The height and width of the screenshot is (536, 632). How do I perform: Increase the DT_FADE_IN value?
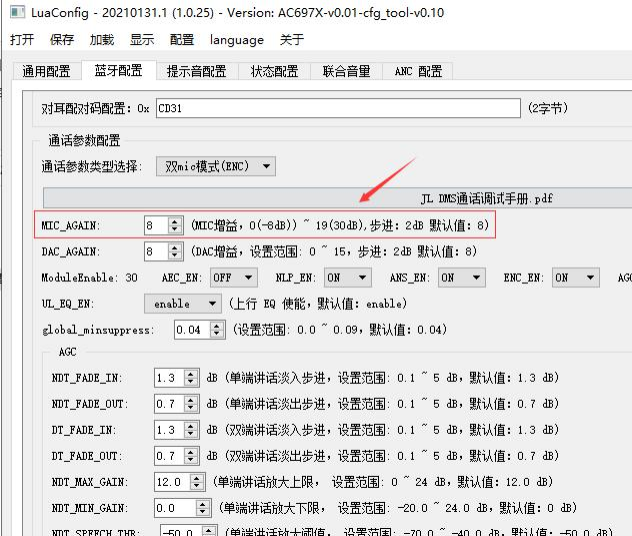click(191, 426)
